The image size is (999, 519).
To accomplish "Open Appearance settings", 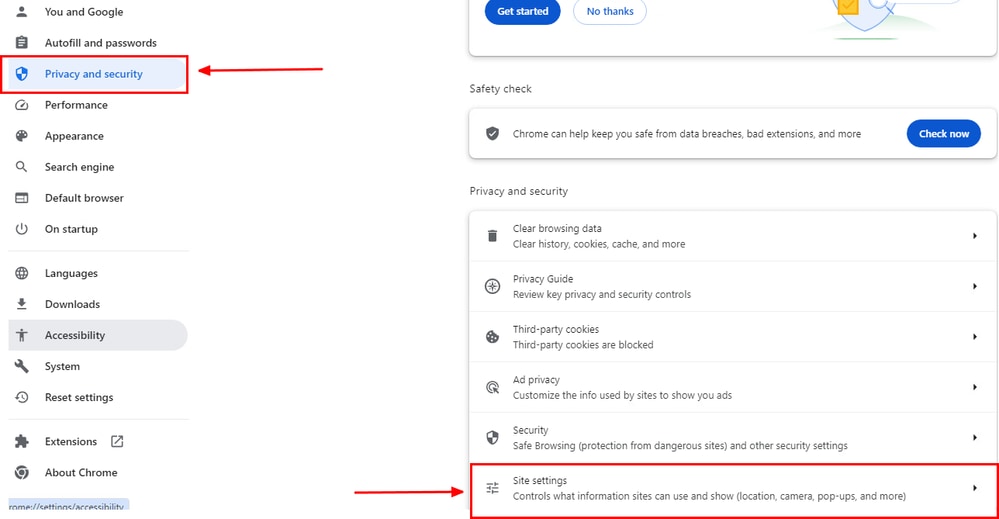I will pyautogui.click(x=74, y=136).
